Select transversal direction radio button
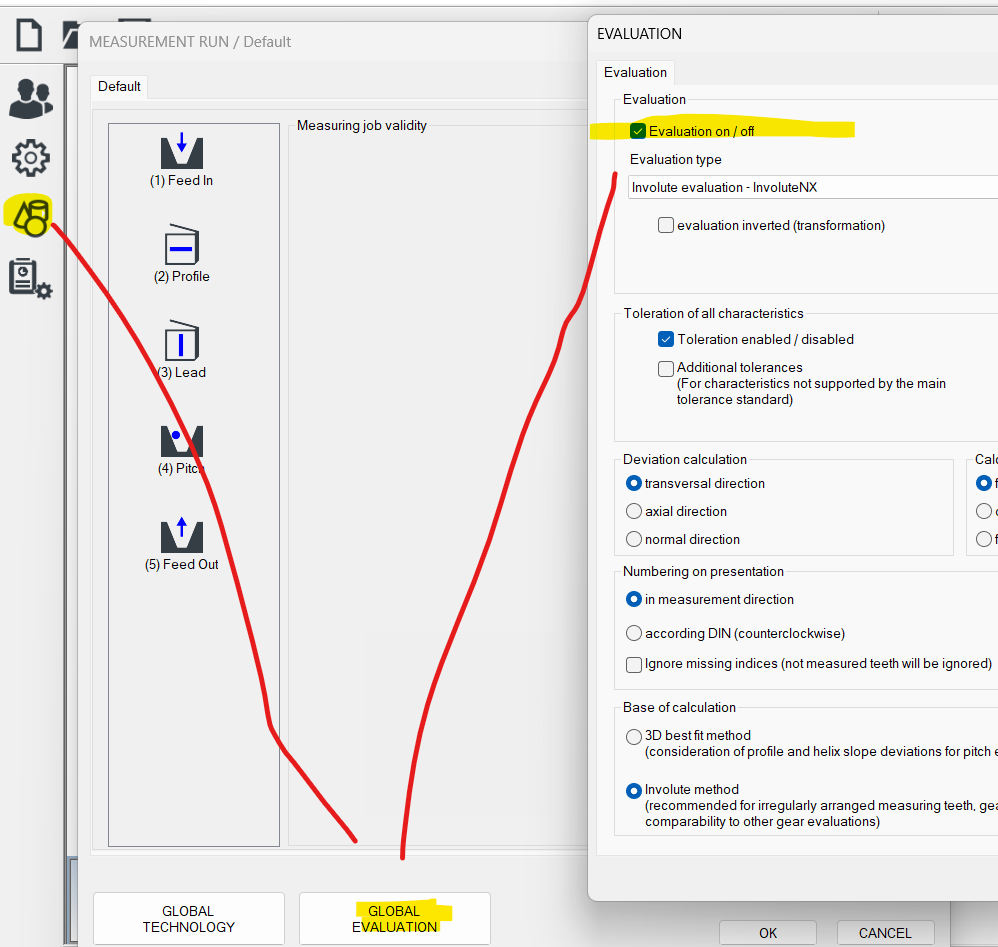998x947 pixels. coord(634,484)
